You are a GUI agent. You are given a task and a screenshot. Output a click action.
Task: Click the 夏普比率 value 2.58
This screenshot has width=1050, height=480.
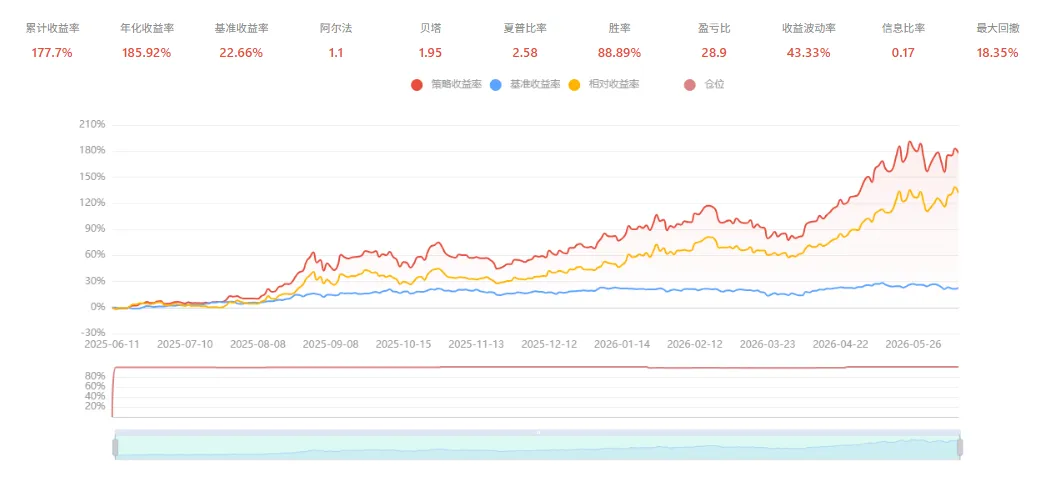pos(524,52)
